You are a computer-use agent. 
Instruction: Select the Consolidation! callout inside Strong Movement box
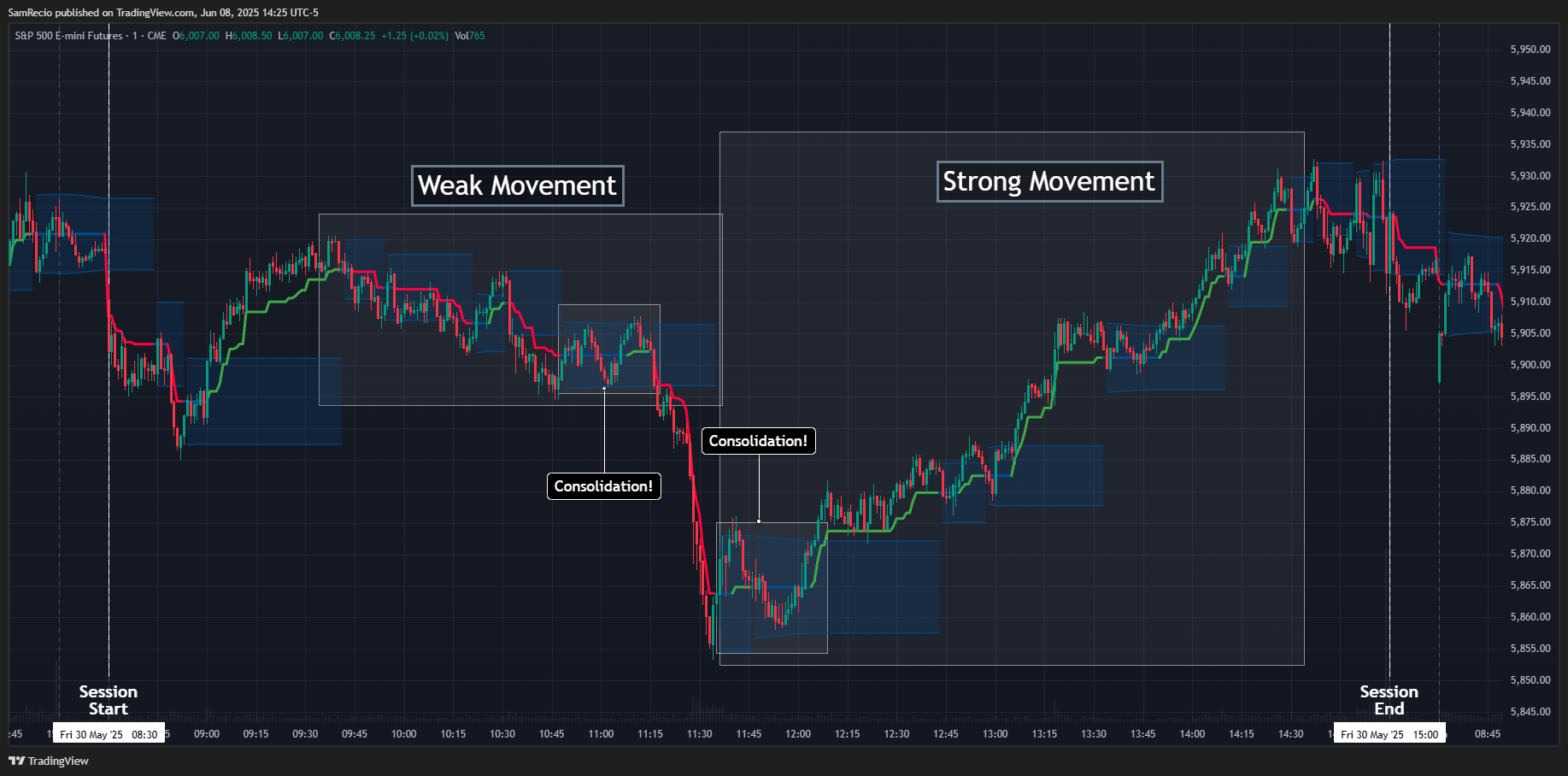[758, 441]
